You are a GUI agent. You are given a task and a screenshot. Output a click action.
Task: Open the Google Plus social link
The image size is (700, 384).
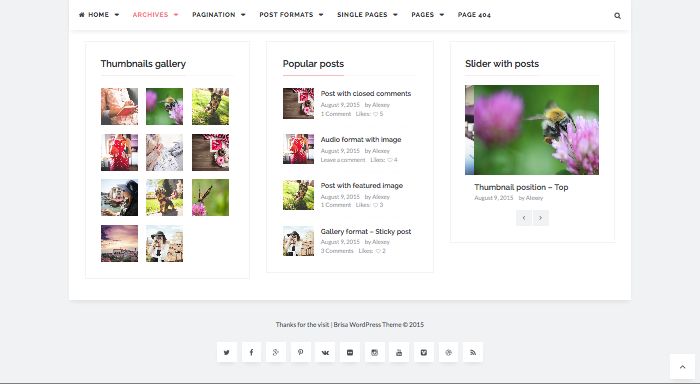276,352
